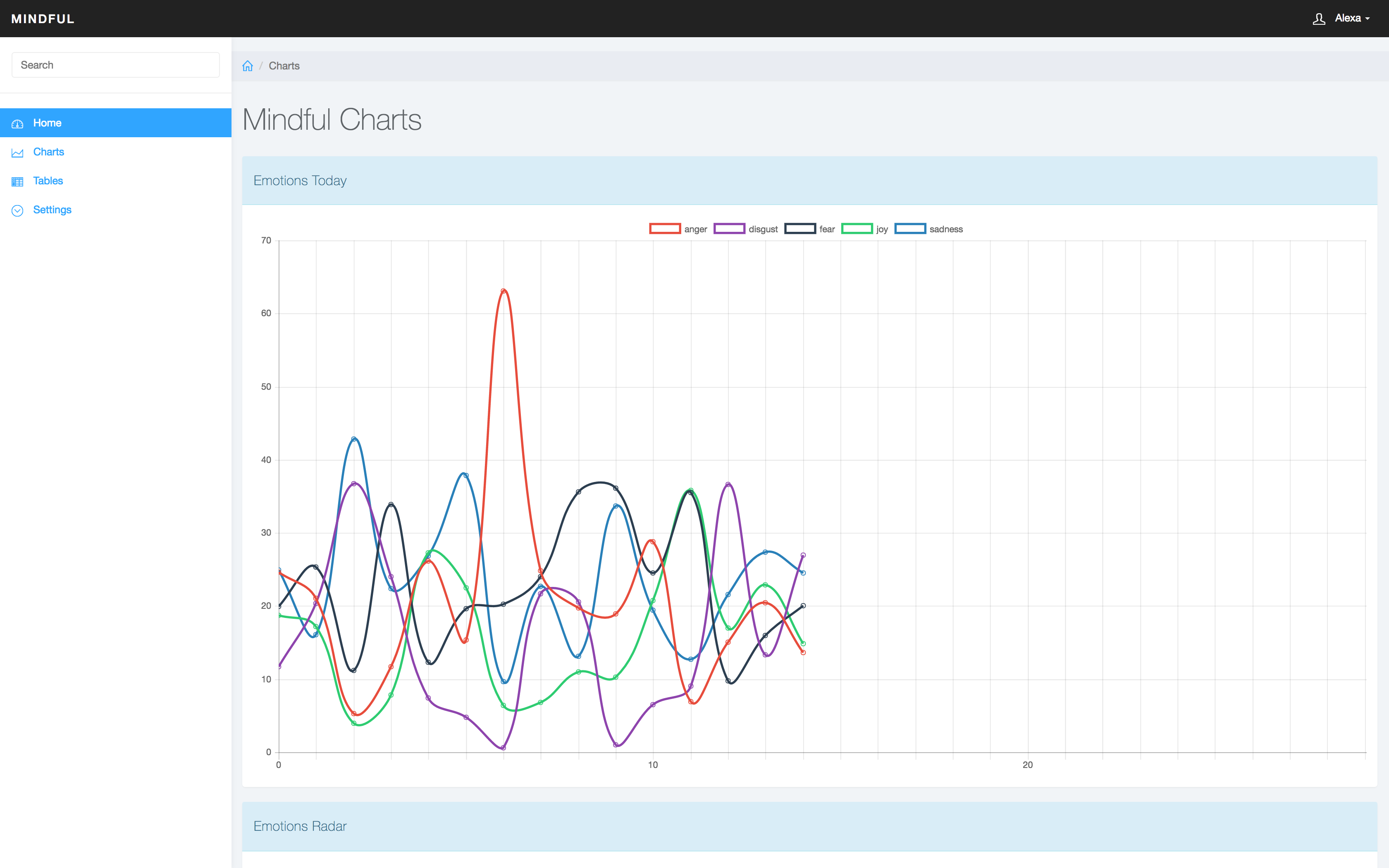Hide the fear dataset legend item

pos(800,229)
